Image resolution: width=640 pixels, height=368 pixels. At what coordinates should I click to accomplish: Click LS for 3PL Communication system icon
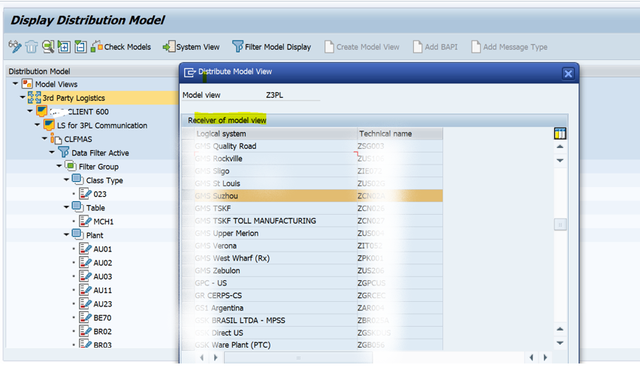coord(49,125)
